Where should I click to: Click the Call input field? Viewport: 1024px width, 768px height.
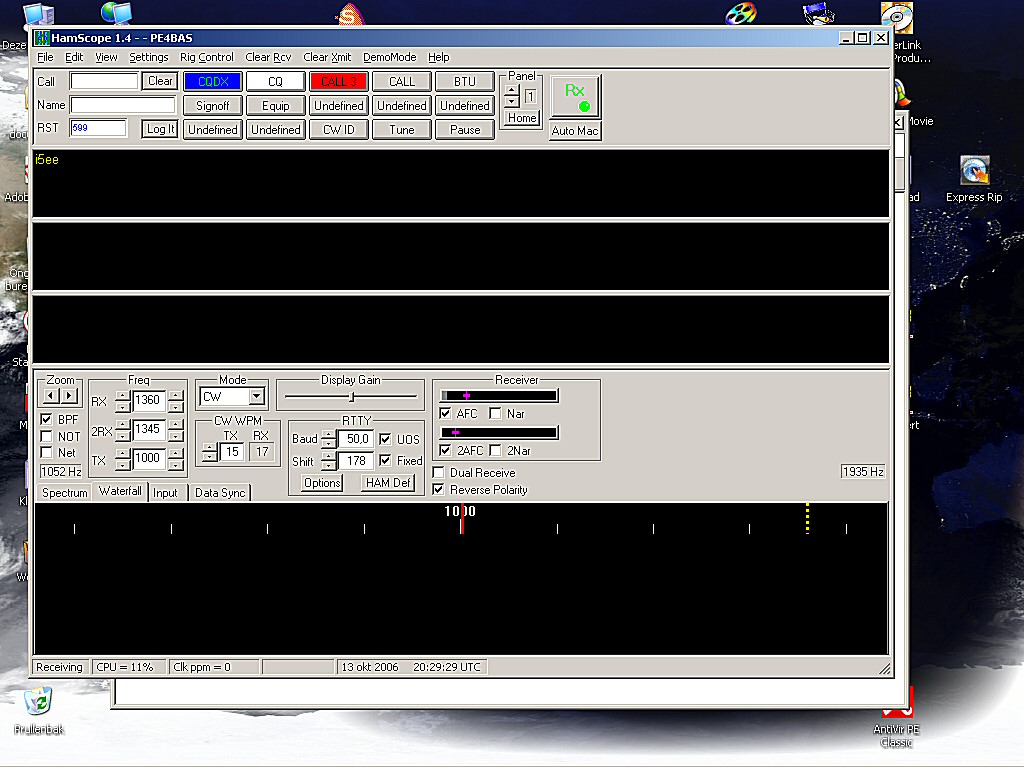click(x=104, y=82)
